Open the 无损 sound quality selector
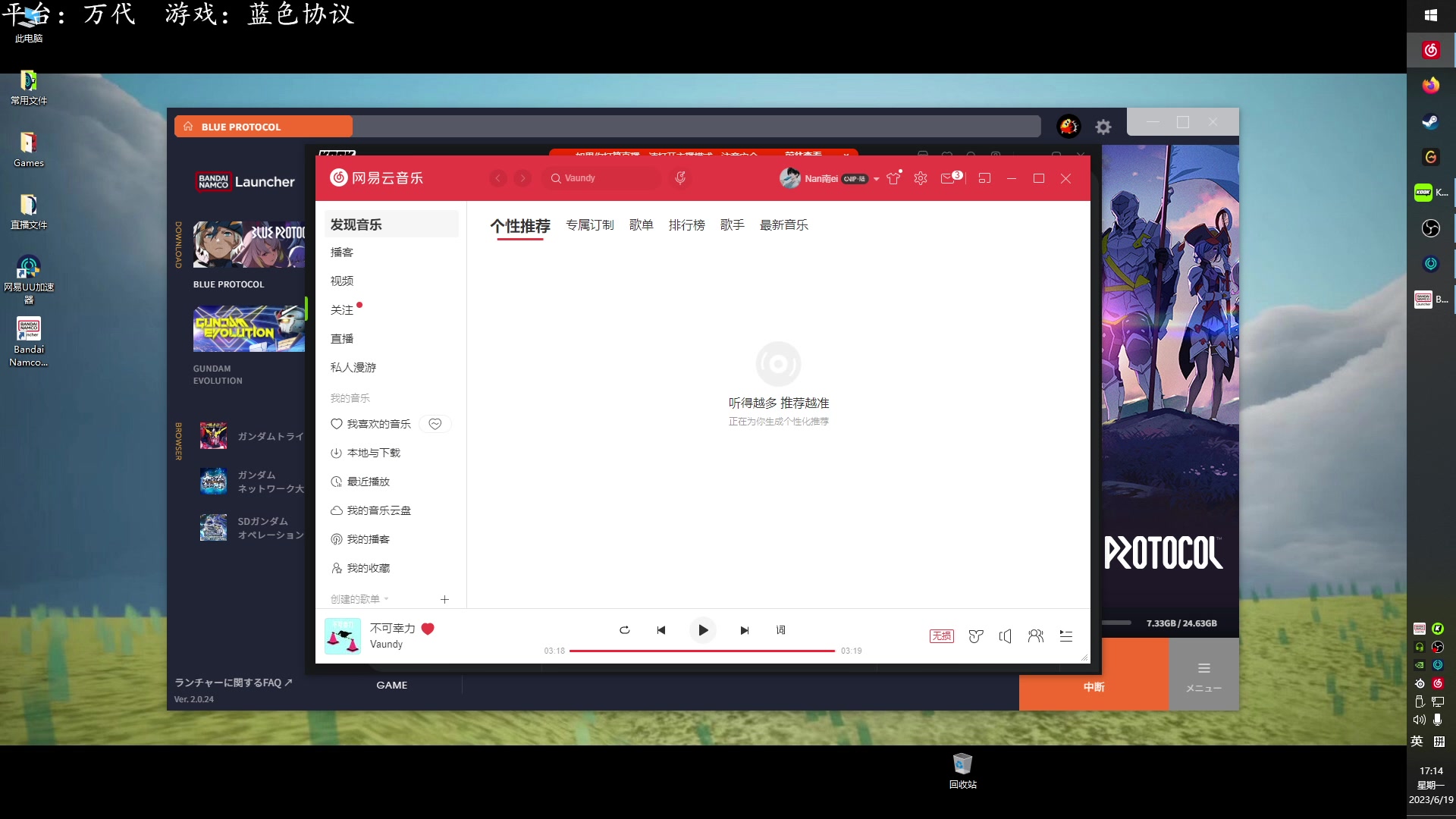This screenshot has width=1456, height=819. [x=942, y=636]
